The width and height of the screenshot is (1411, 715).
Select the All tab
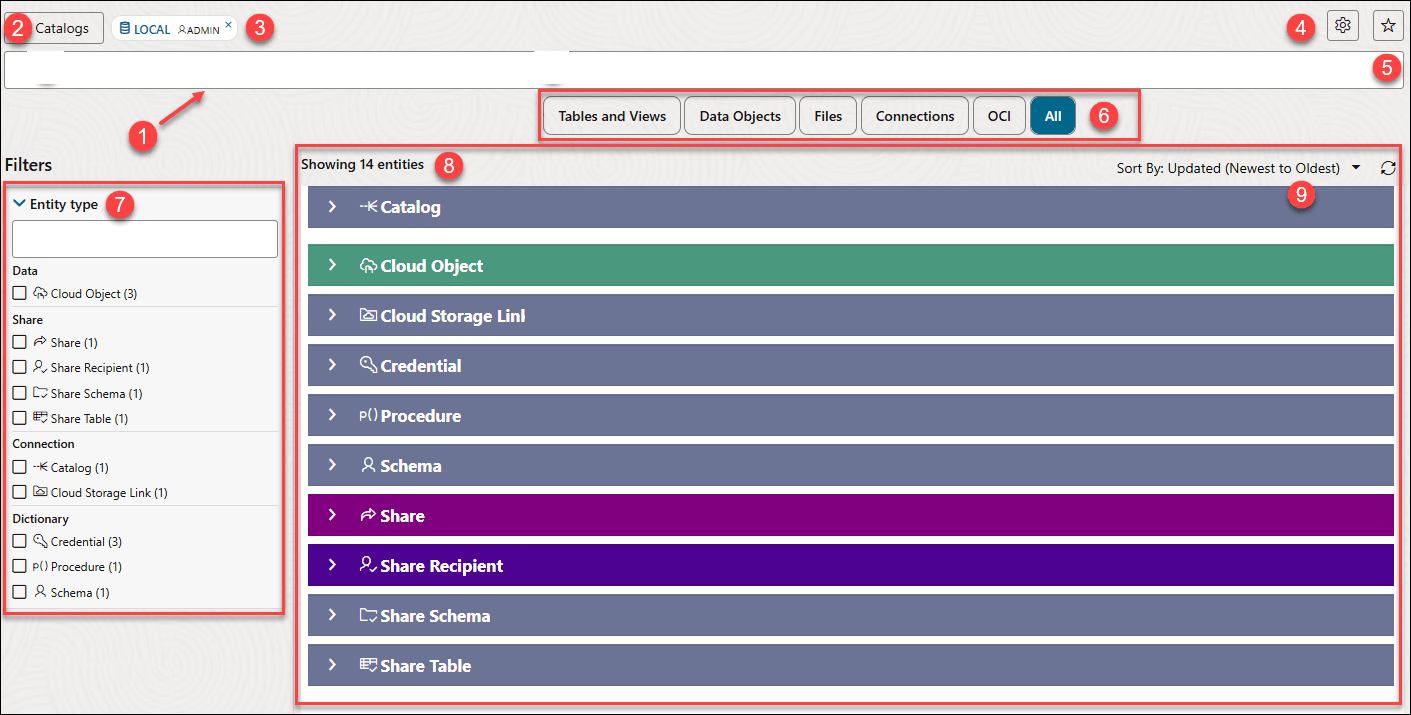click(1053, 116)
